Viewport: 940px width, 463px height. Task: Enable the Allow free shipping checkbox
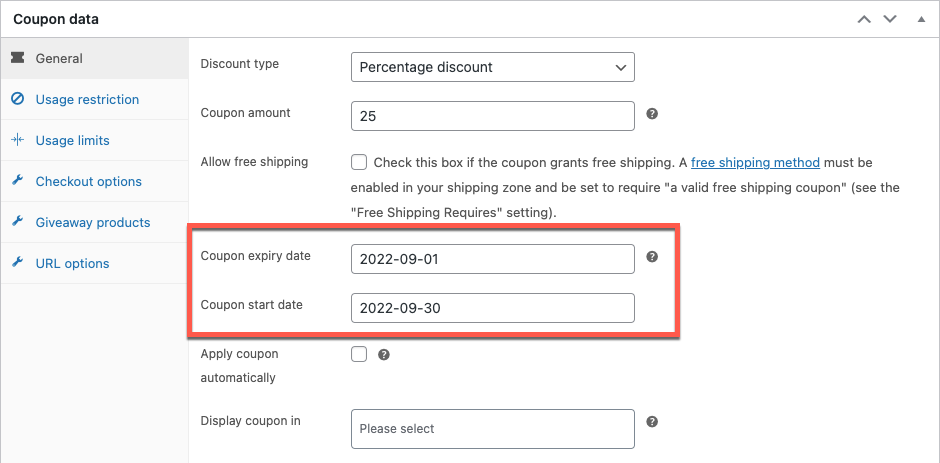(x=359, y=162)
